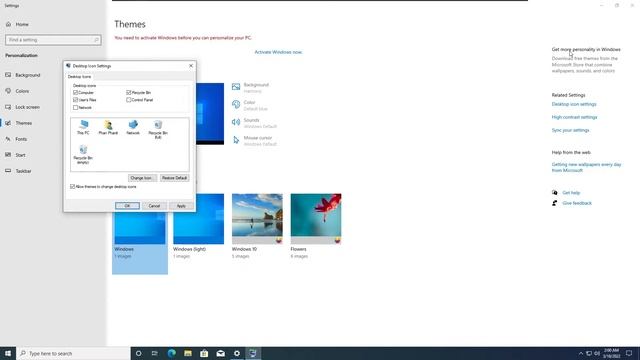Screen dimensions: 640x360
Task: Confirm the dialog with OK
Action: pyautogui.click(x=127, y=206)
